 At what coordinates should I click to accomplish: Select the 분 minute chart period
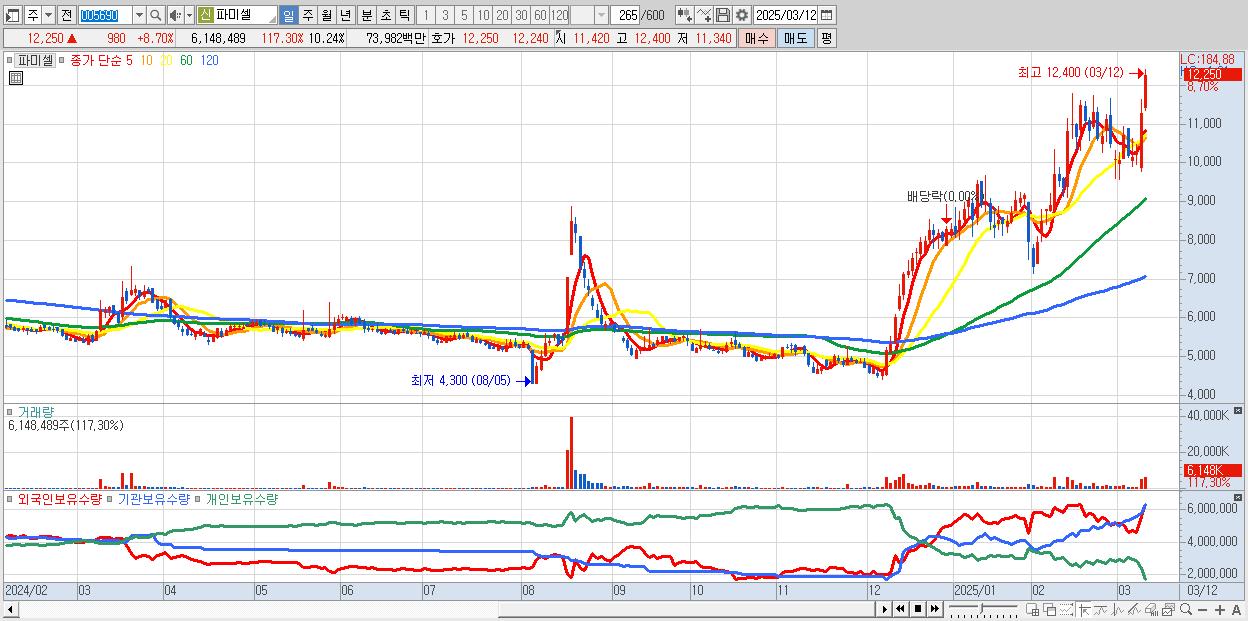coord(366,15)
